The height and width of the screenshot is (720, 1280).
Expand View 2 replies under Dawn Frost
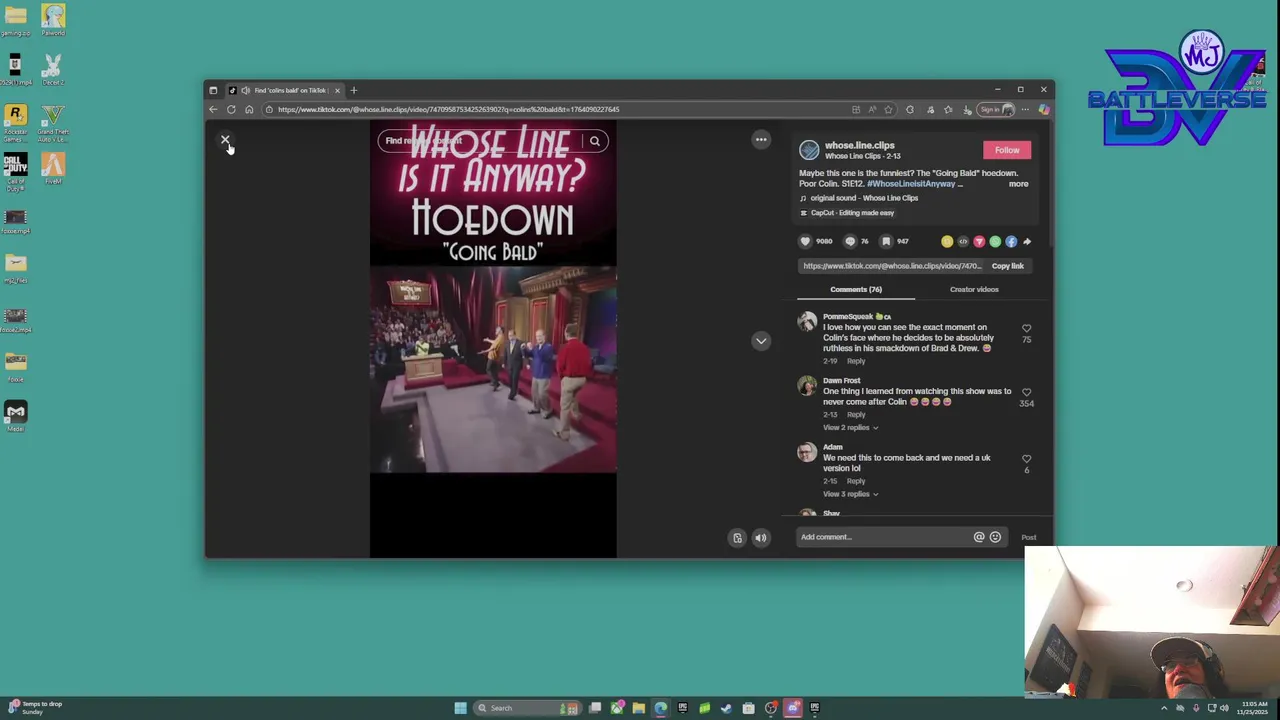pyautogui.click(x=850, y=428)
